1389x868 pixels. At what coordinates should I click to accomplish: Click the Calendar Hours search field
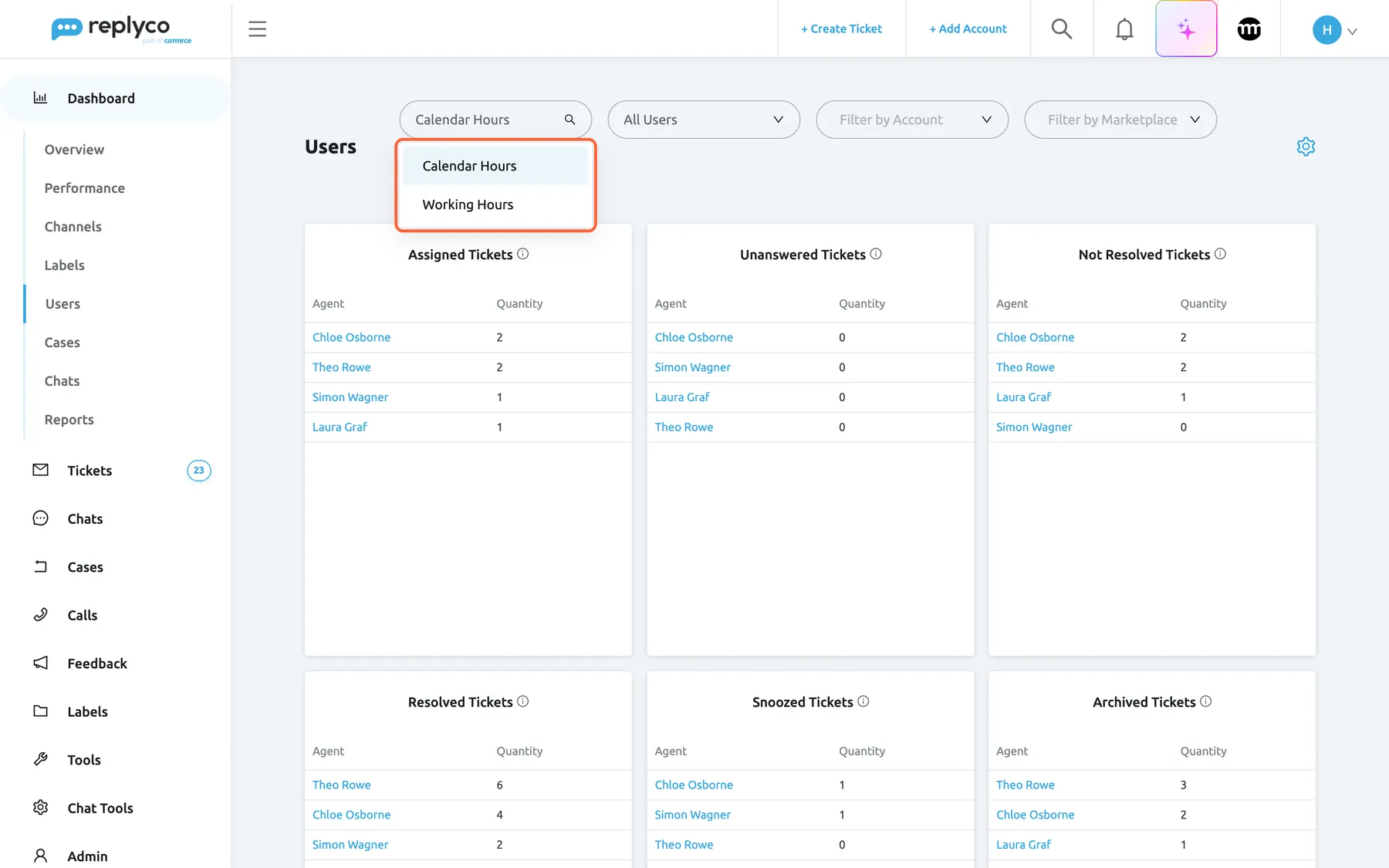coord(495,120)
